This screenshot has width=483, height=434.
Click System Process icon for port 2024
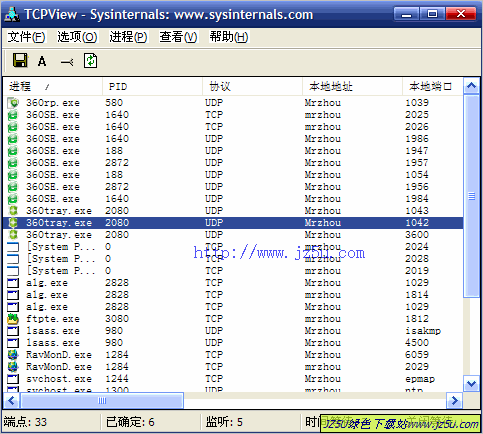pyautogui.click(x=13, y=247)
